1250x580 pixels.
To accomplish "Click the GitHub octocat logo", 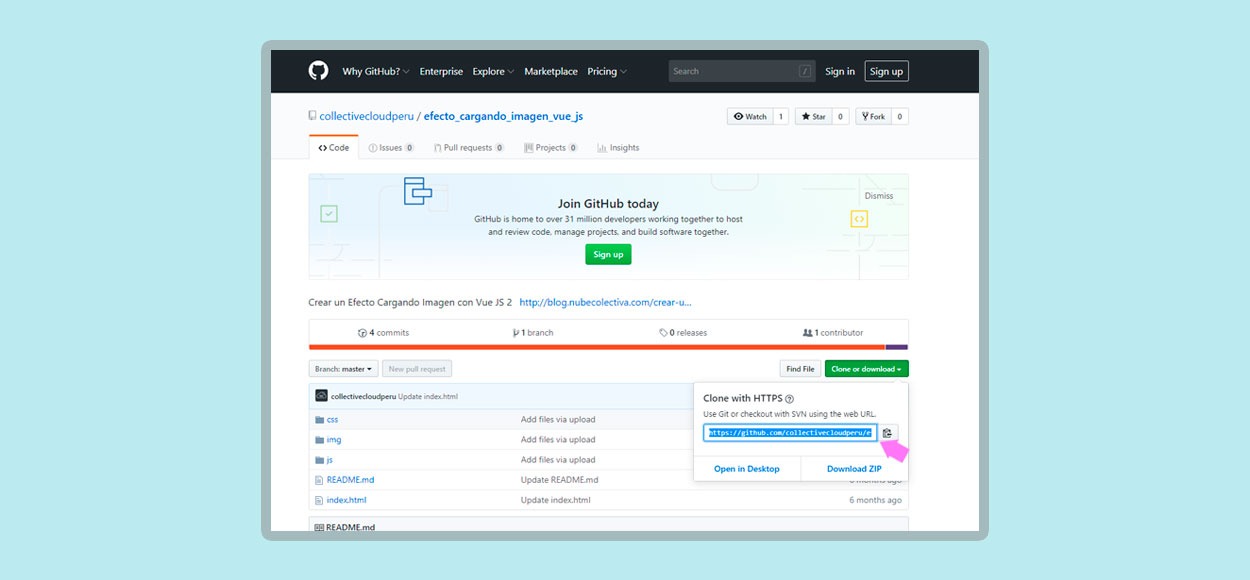I will 318,71.
